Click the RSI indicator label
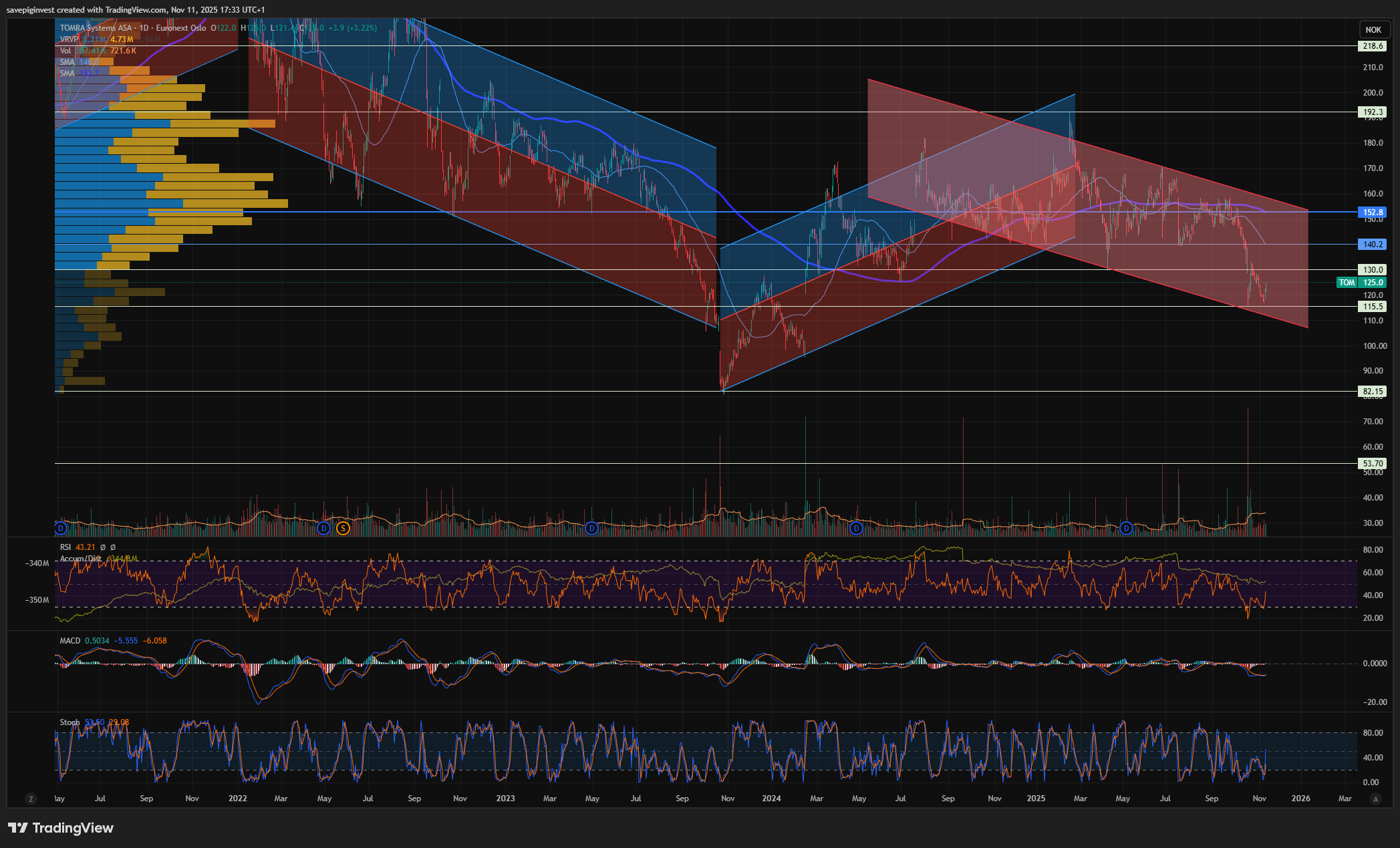 pyautogui.click(x=65, y=547)
